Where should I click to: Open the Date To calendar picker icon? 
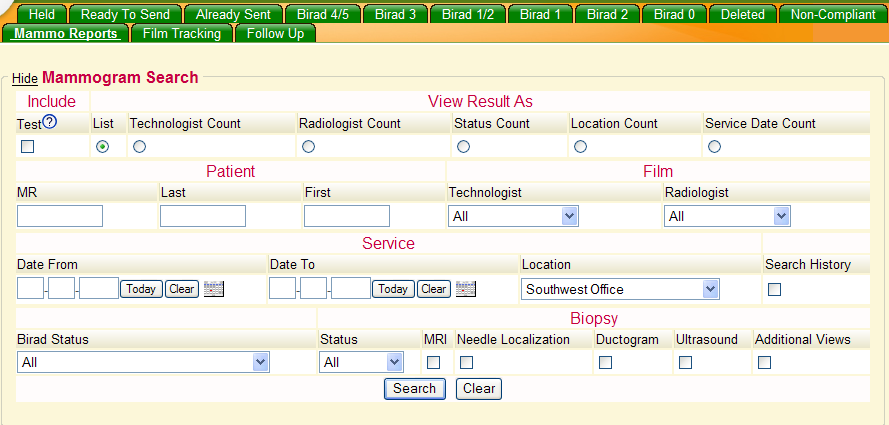(x=465, y=289)
